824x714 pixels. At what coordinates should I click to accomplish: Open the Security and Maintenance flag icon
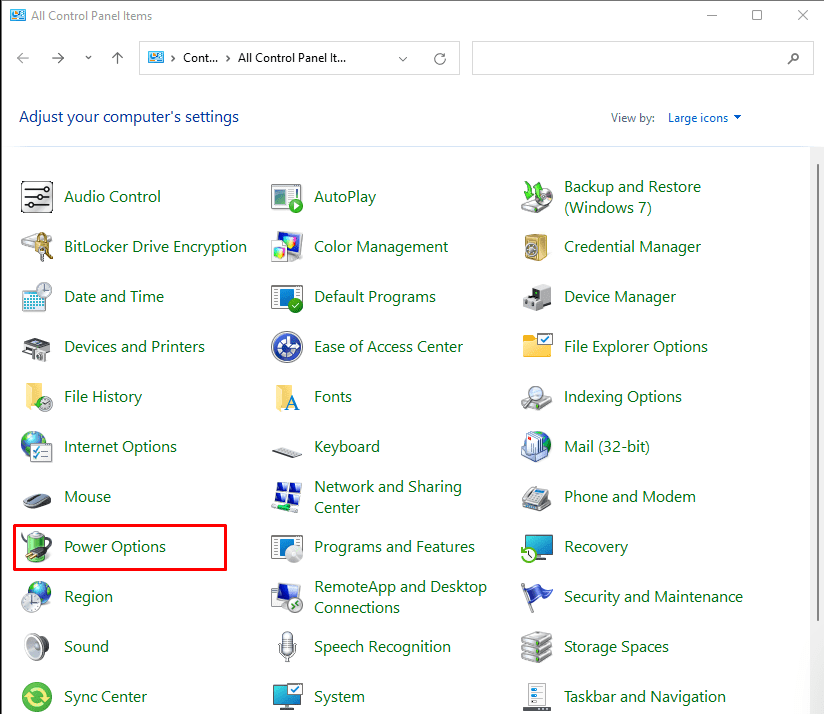point(537,597)
